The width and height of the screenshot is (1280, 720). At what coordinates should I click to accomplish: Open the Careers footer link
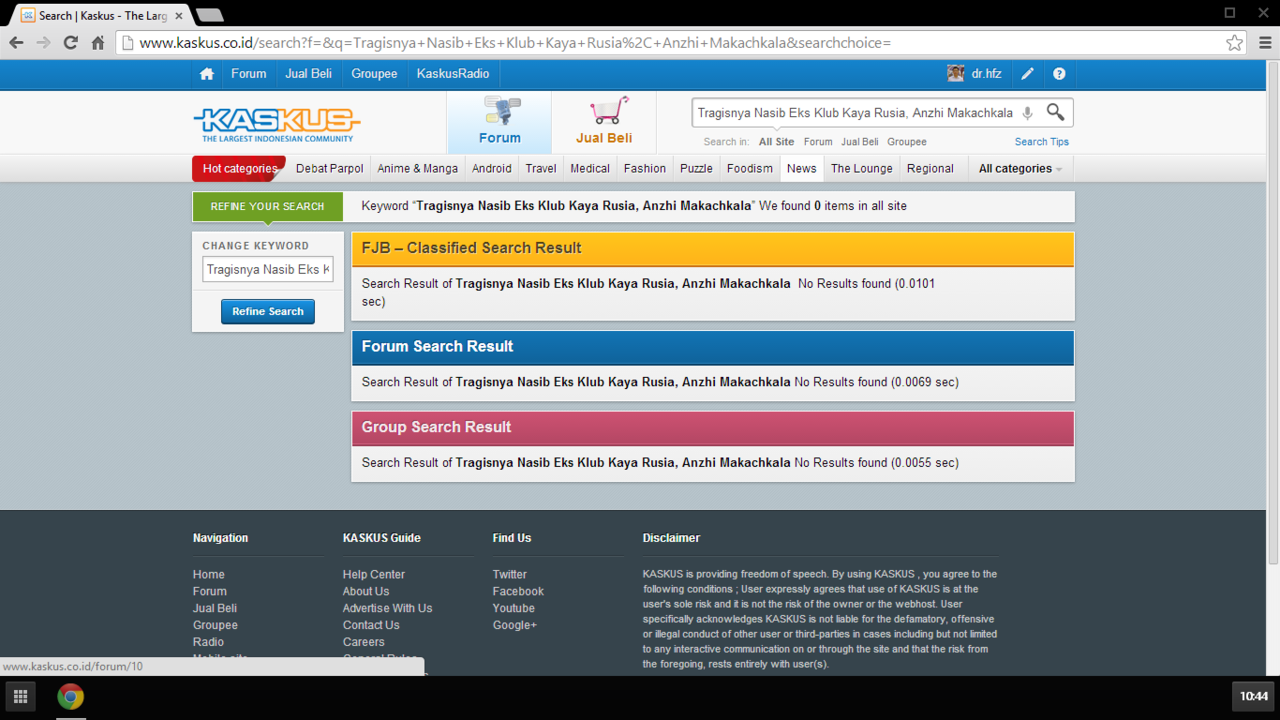click(364, 642)
